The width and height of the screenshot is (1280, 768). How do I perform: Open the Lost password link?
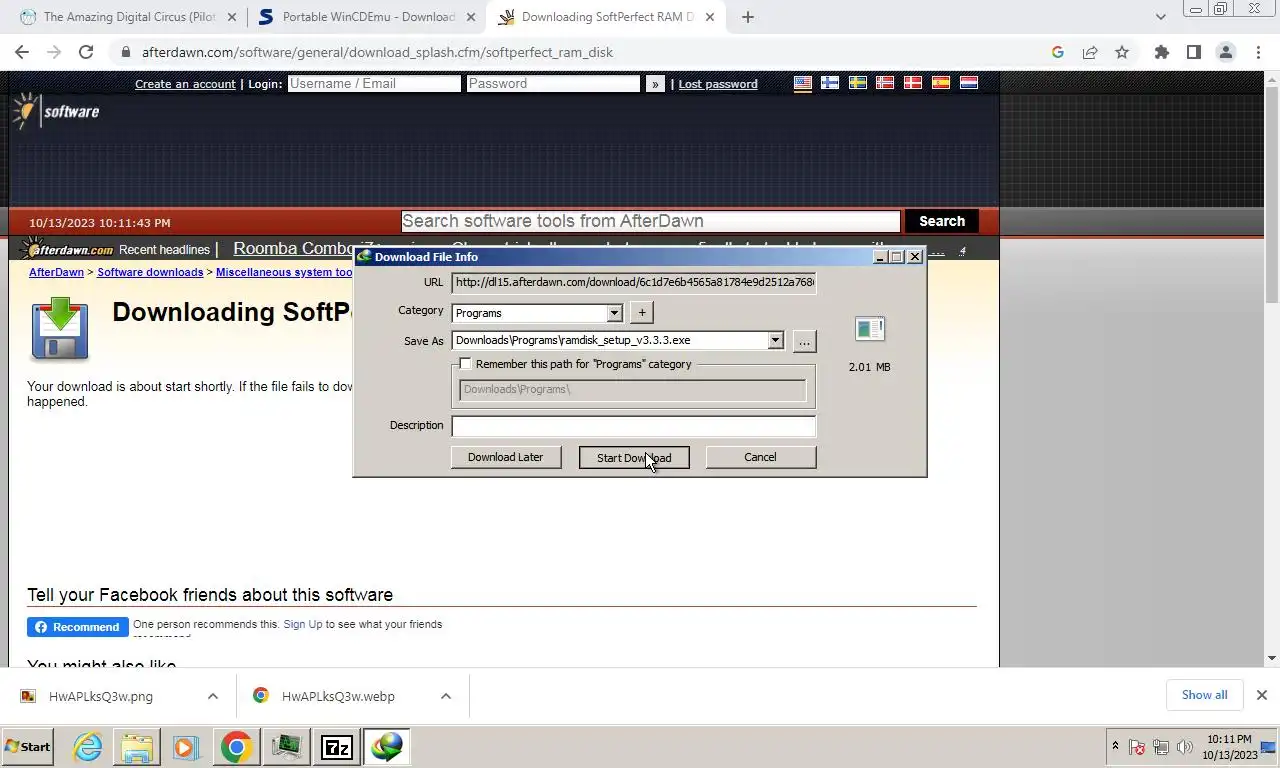click(x=718, y=84)
